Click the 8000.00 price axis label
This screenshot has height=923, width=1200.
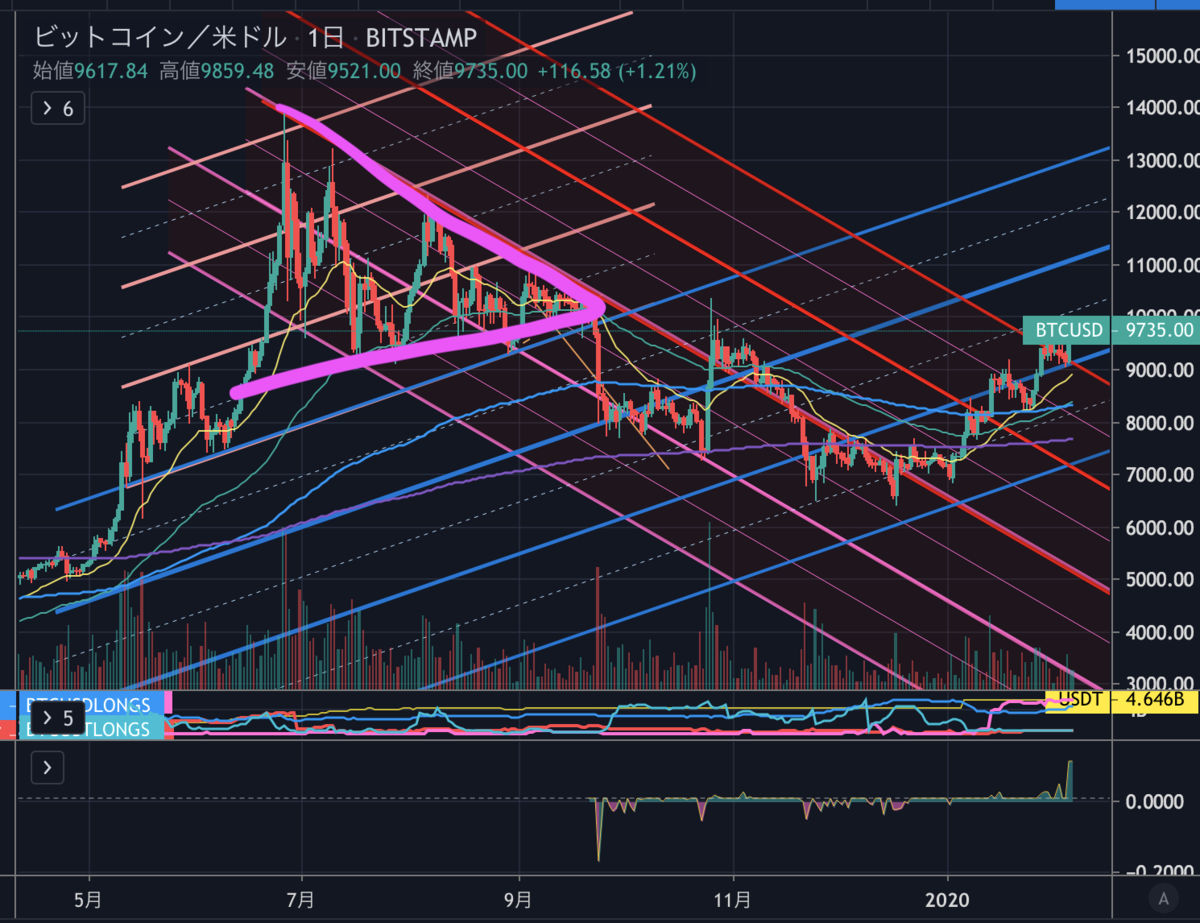click(1158, 423)
